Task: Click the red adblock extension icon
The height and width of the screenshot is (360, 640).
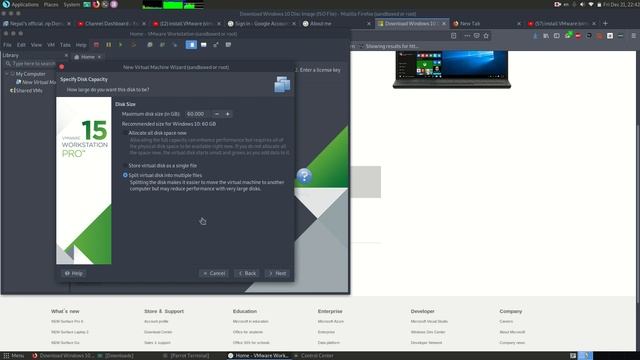Action: click(578, 36)
